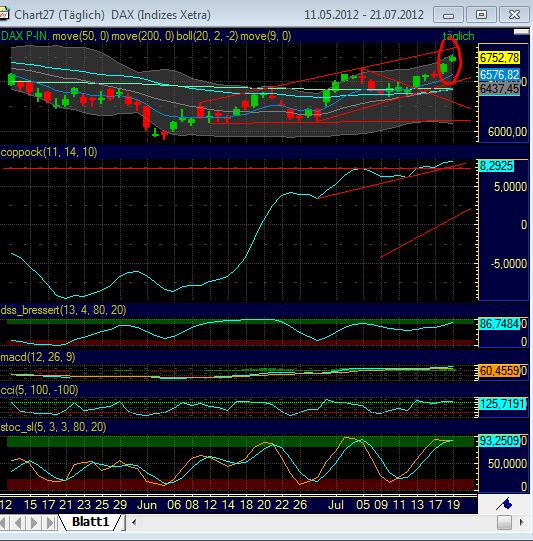Viewport: 533px width, 541px height.
Task: Click the small white splitter handle near täglich
Action: coord(521,32)
